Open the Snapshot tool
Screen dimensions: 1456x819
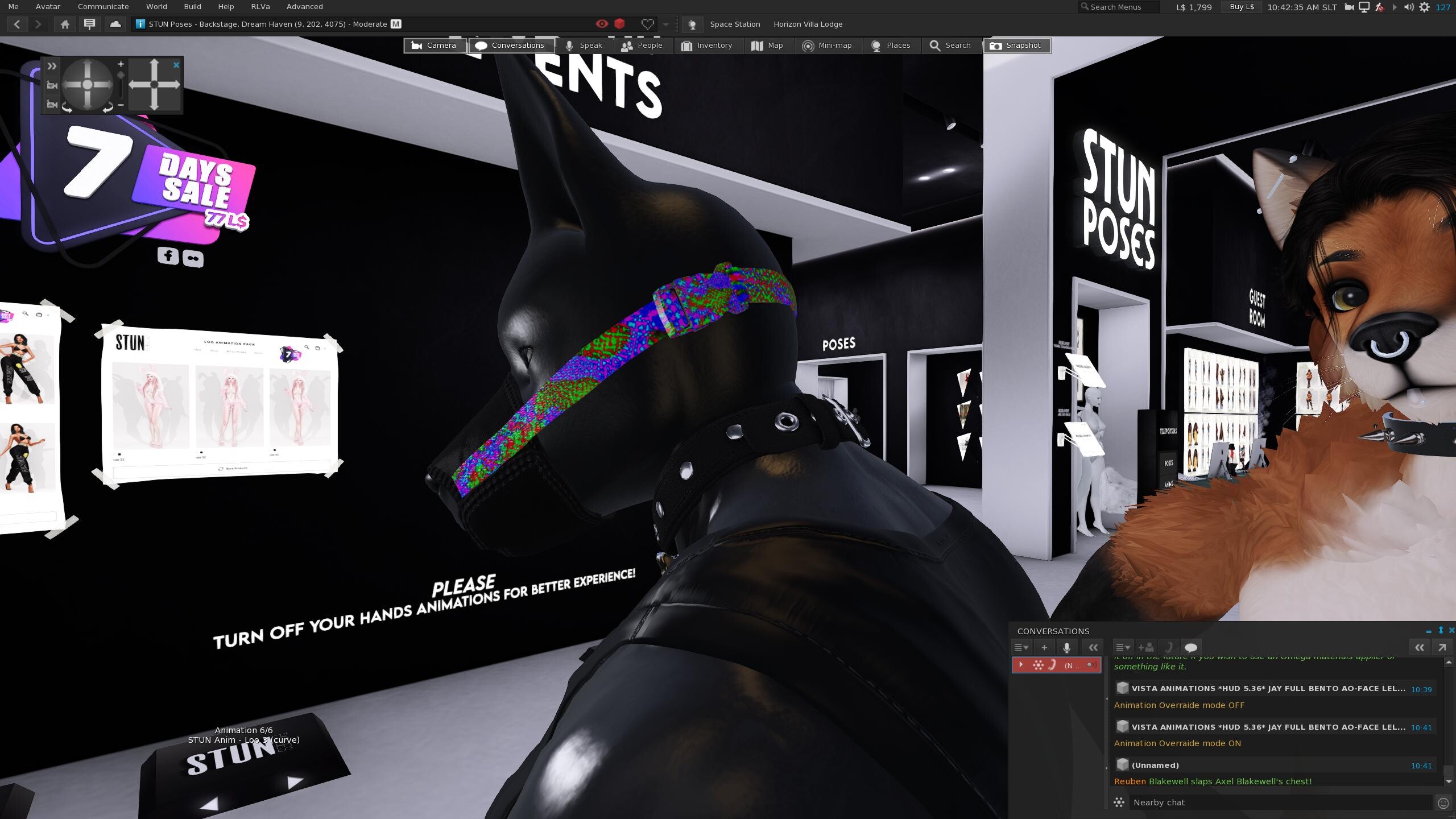coord(1016,45)
